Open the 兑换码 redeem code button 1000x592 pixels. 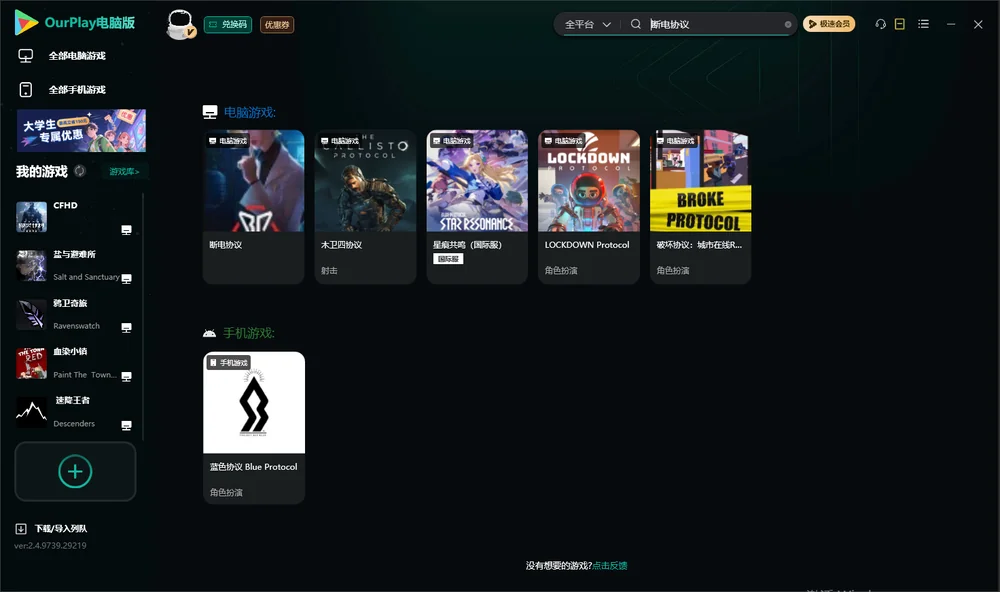[228, 25]
